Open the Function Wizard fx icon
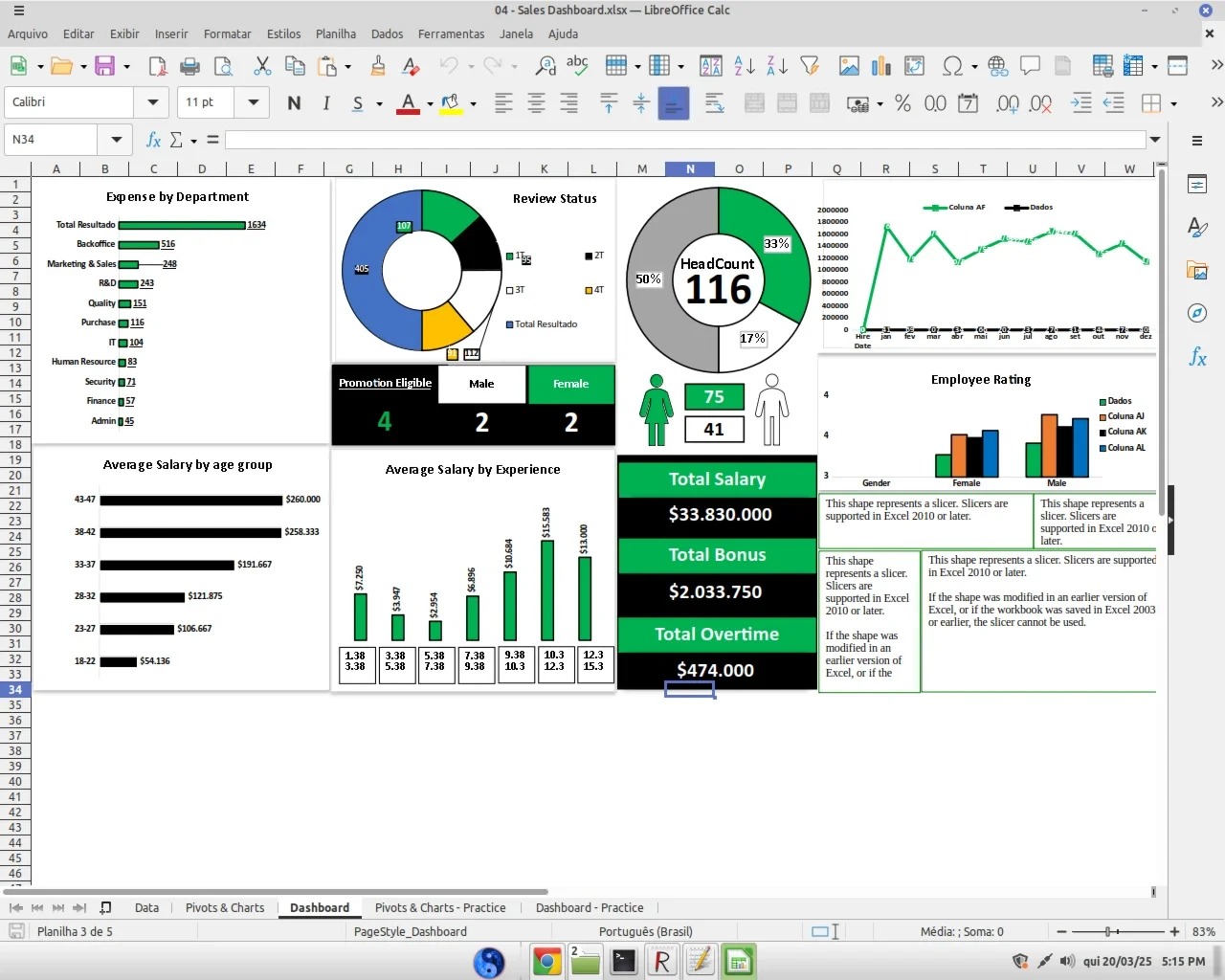 pos(153,140)
